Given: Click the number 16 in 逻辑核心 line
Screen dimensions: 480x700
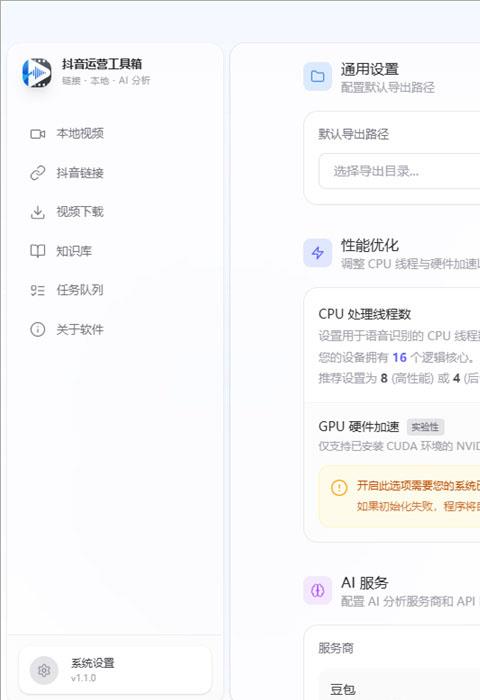Looking at the screenshot, I should pyautogui.click(x=400, y=357).
